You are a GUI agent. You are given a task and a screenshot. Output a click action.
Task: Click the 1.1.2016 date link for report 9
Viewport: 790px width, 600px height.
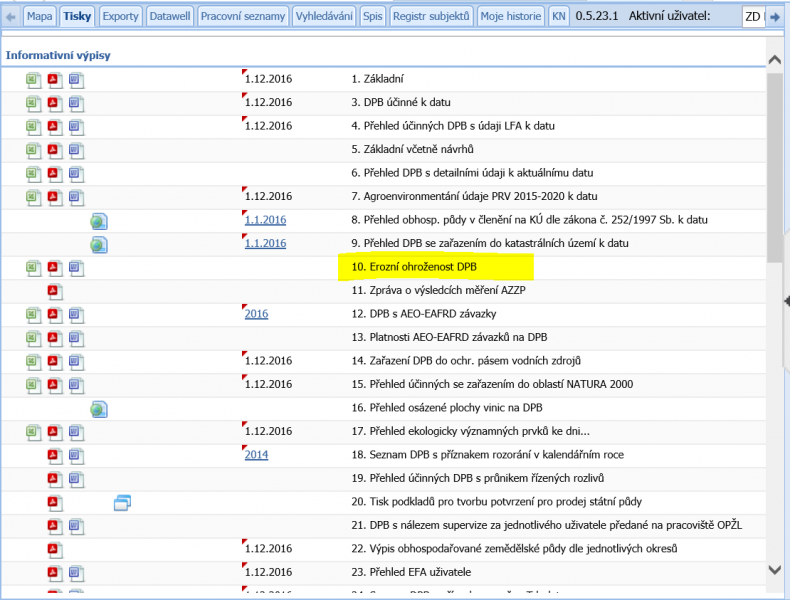(265, 243)
